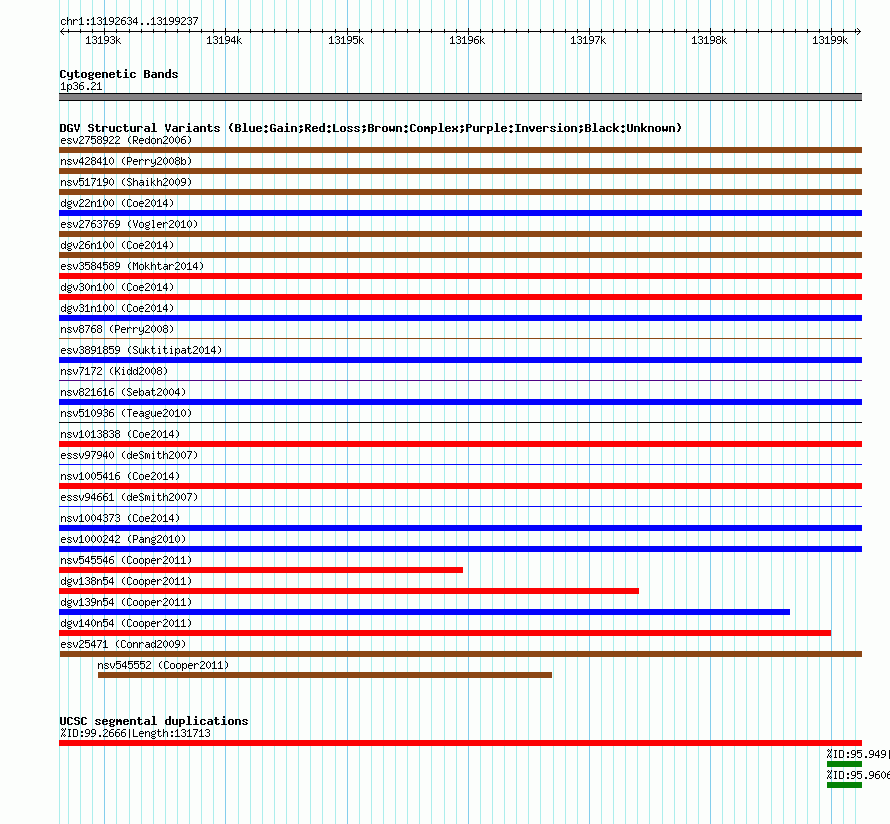Click the 13193k ruler mark
Screen dimensions: 890x824
click(x=103, y=40)
